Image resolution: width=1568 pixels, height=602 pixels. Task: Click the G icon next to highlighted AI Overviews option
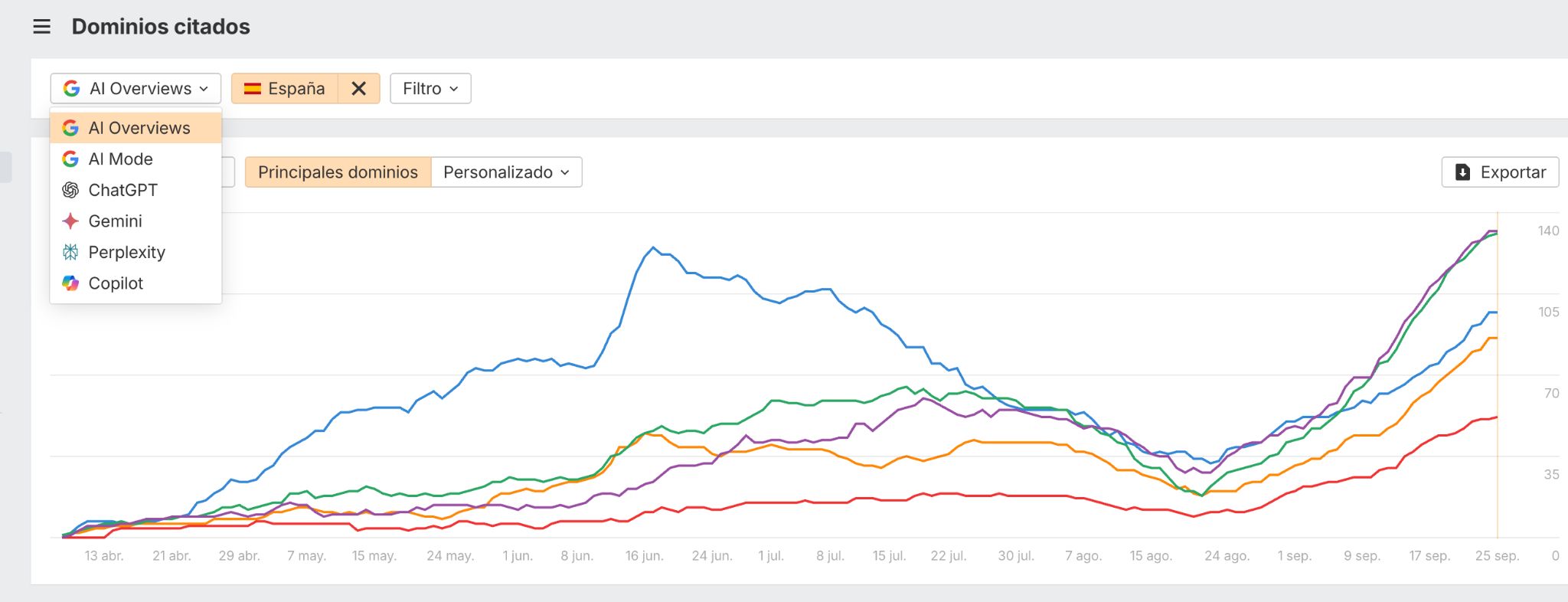pyautogui.click(x=70, y=127)
